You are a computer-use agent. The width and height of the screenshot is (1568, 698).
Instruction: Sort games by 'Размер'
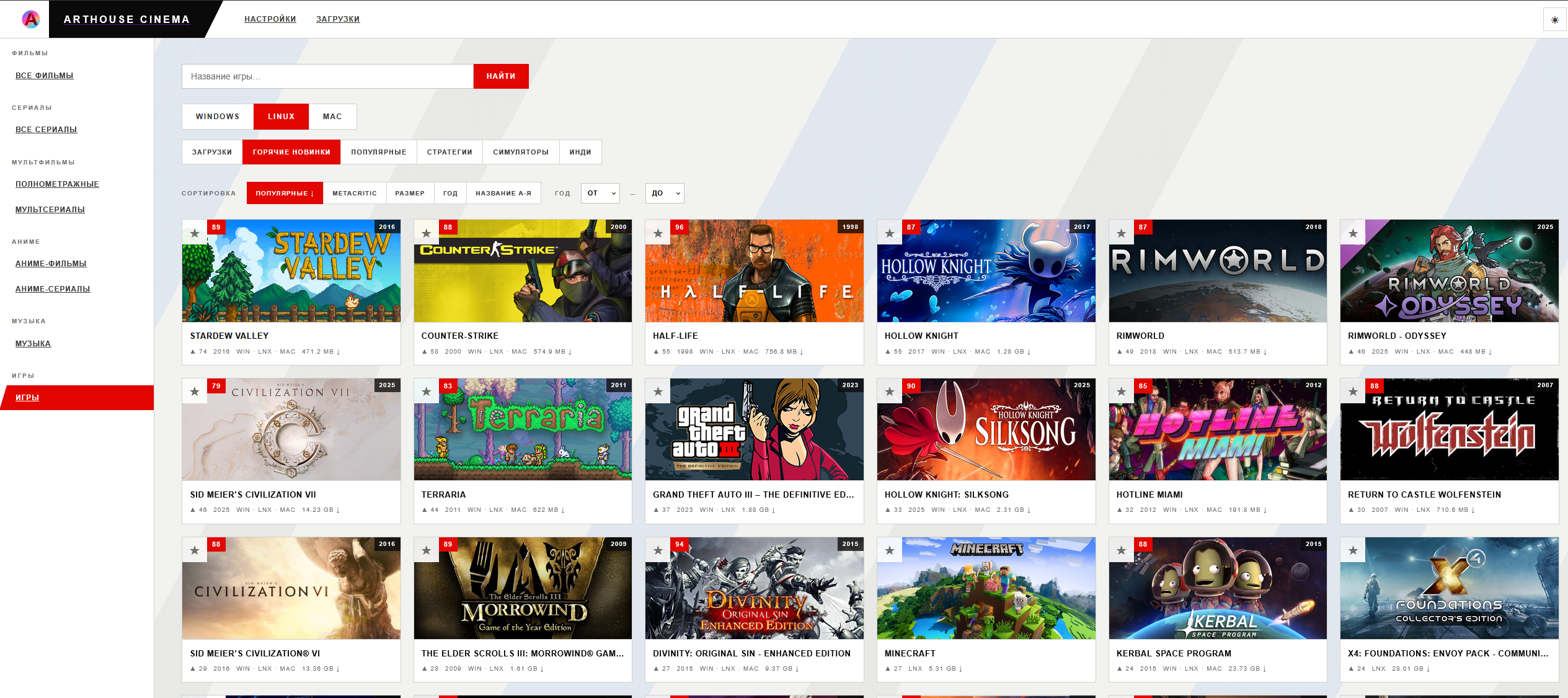click(410, 193)
